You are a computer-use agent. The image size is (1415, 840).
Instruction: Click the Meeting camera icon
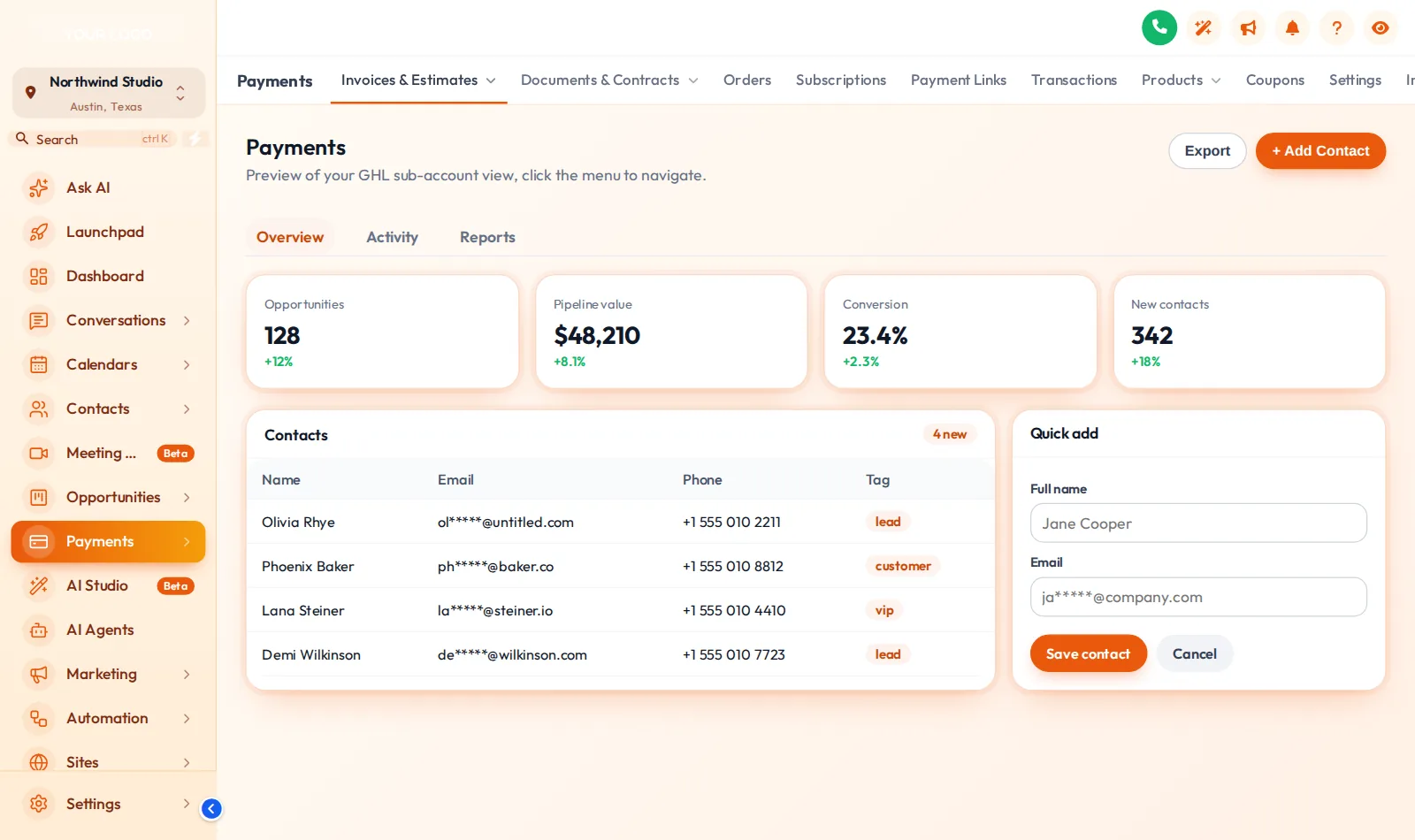click(x=39, y=453)
